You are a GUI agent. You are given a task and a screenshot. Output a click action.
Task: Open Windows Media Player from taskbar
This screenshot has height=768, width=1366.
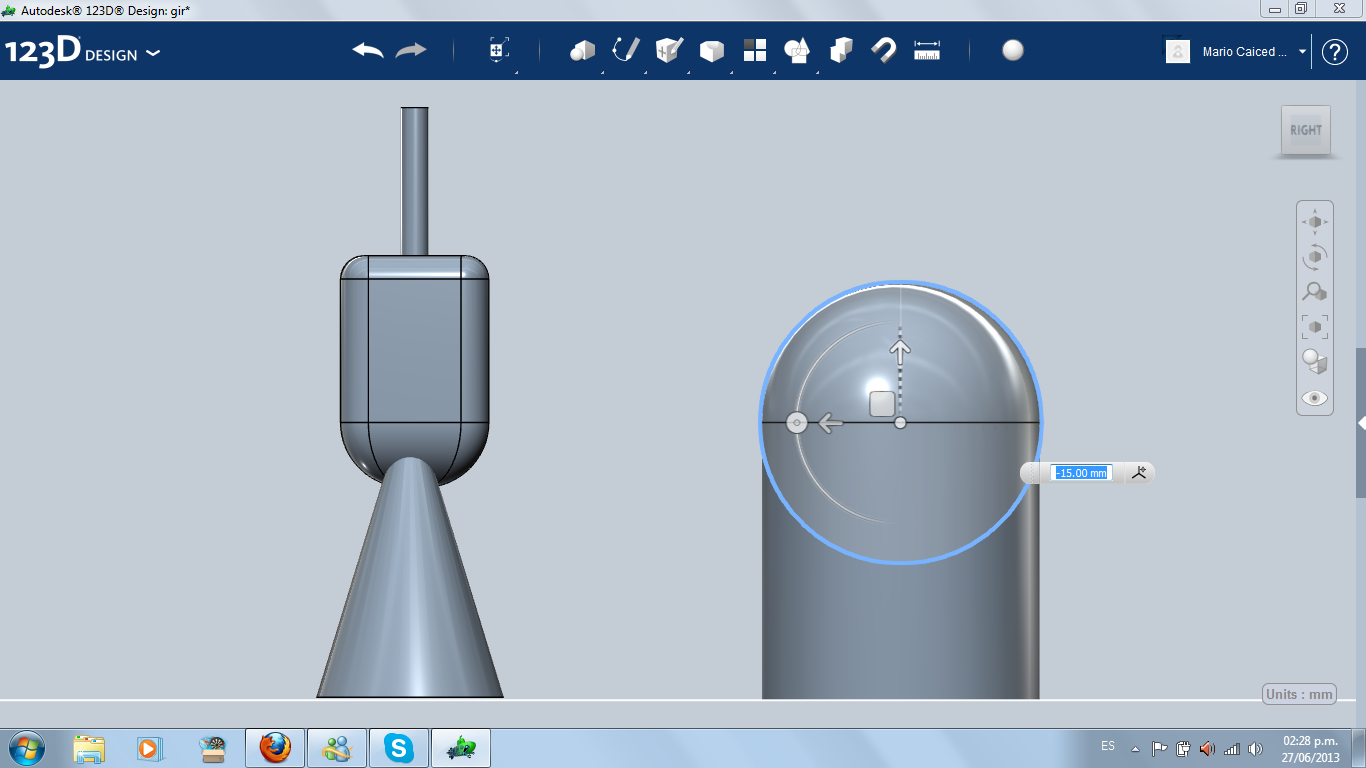coord(149,748)
